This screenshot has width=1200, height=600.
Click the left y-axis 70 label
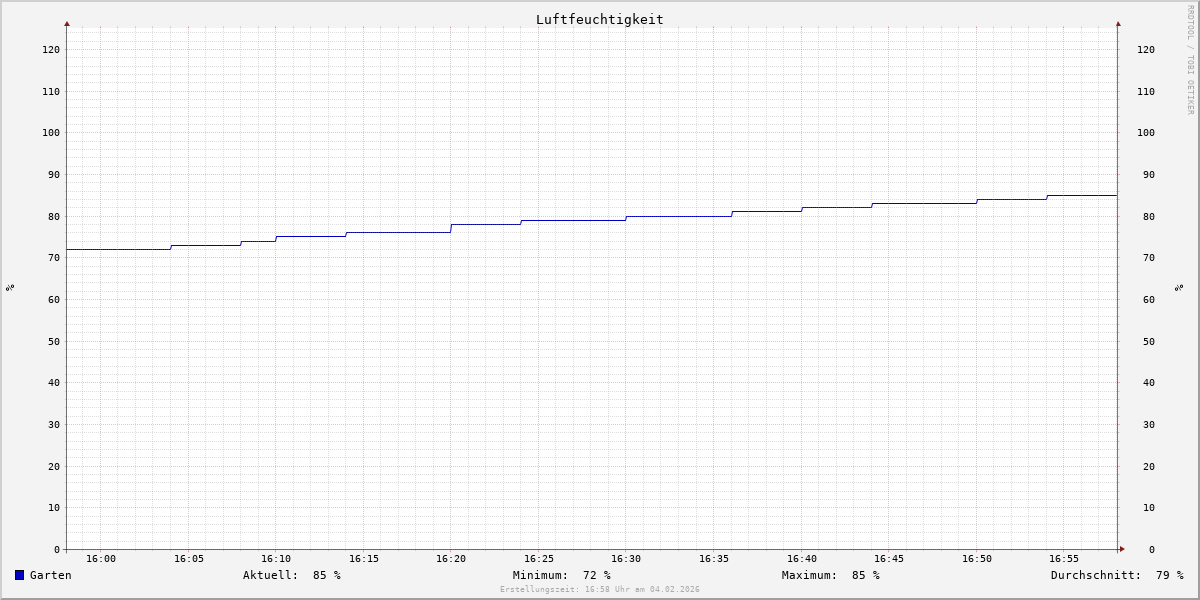tap(54, 257)
